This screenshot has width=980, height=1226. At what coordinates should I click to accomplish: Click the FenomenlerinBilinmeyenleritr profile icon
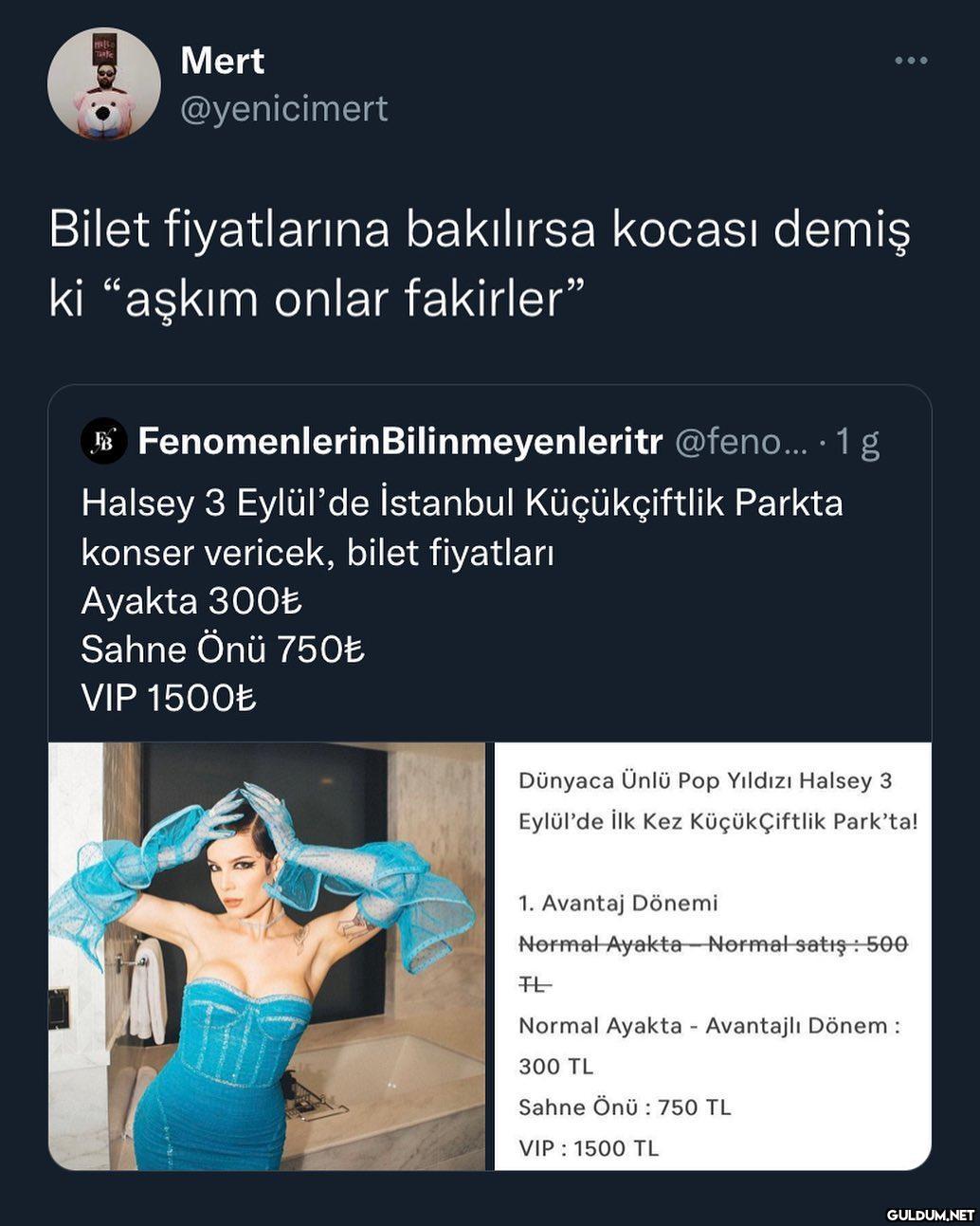(x=103, y=441)
